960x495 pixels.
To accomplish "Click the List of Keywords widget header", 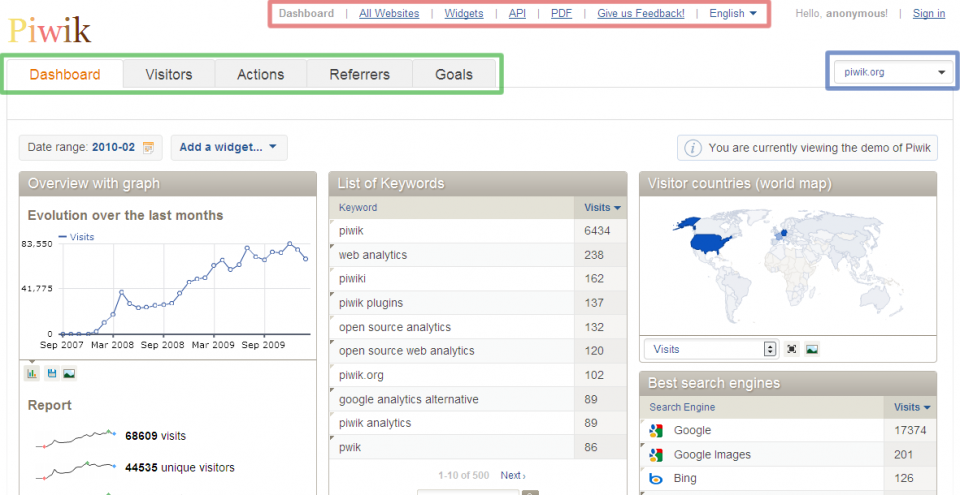I will coord(478,183).
